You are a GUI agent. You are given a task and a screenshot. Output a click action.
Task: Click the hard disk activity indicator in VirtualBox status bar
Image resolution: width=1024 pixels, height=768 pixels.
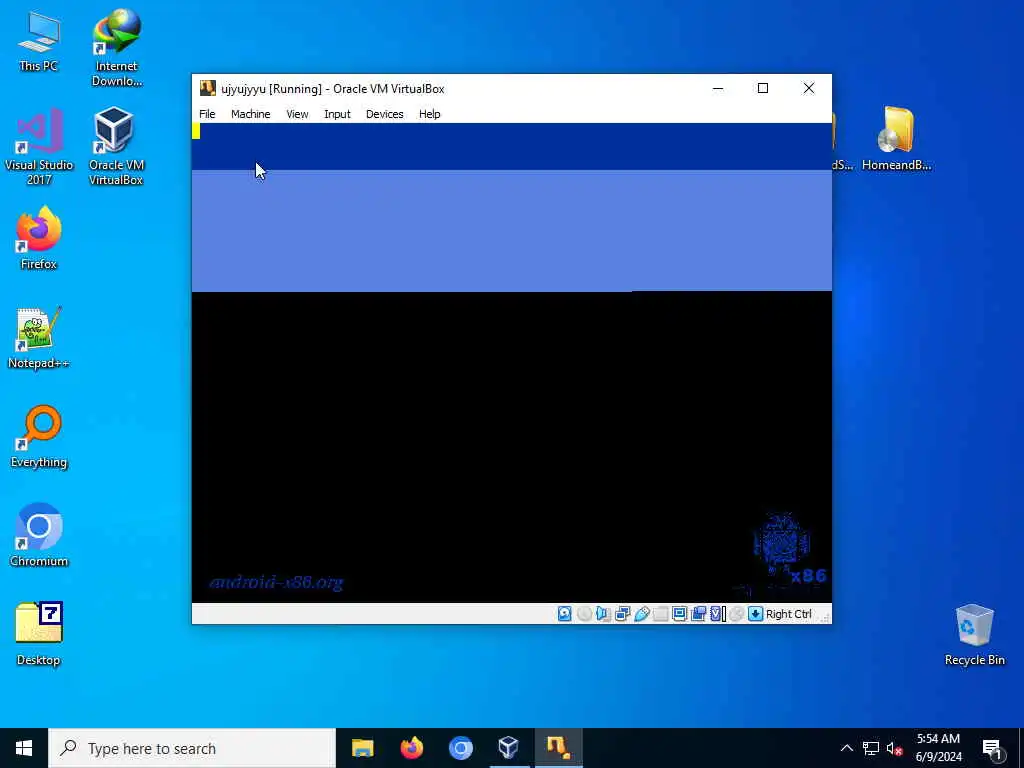tap(565, 614)
